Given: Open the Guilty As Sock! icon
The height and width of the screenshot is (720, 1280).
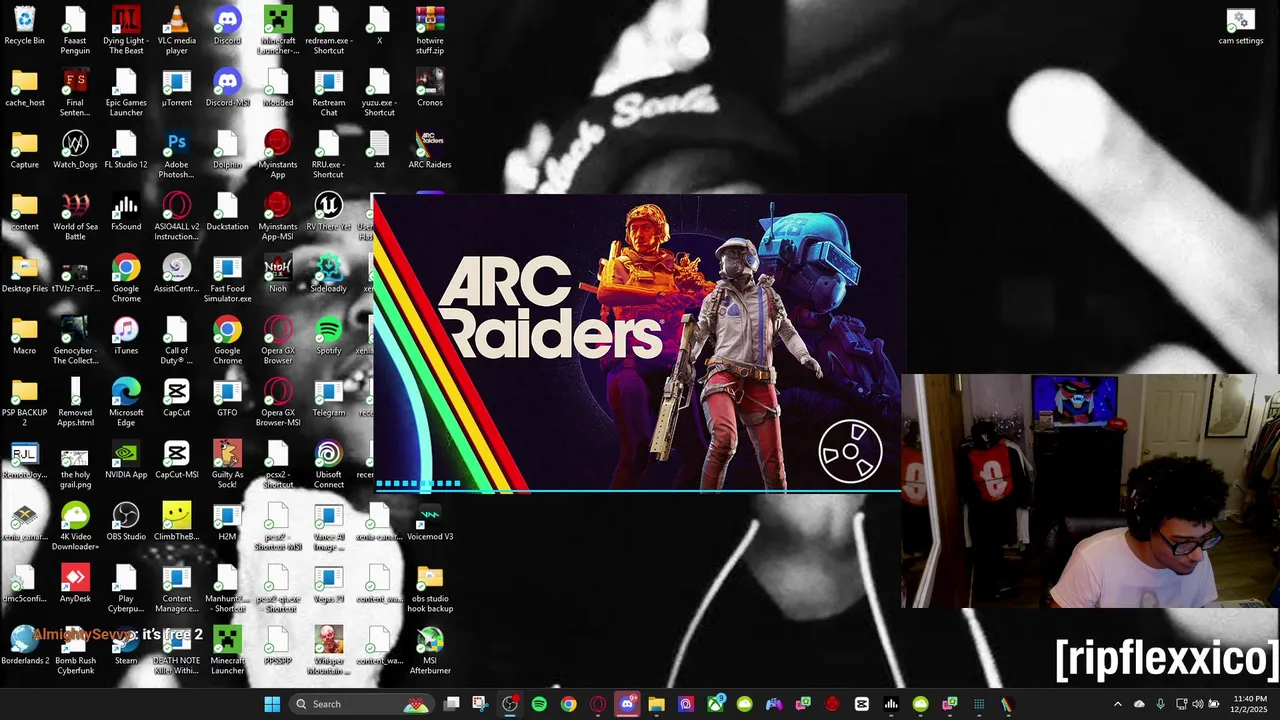Looking at the screenshot, I should click(x=227, y=464).
